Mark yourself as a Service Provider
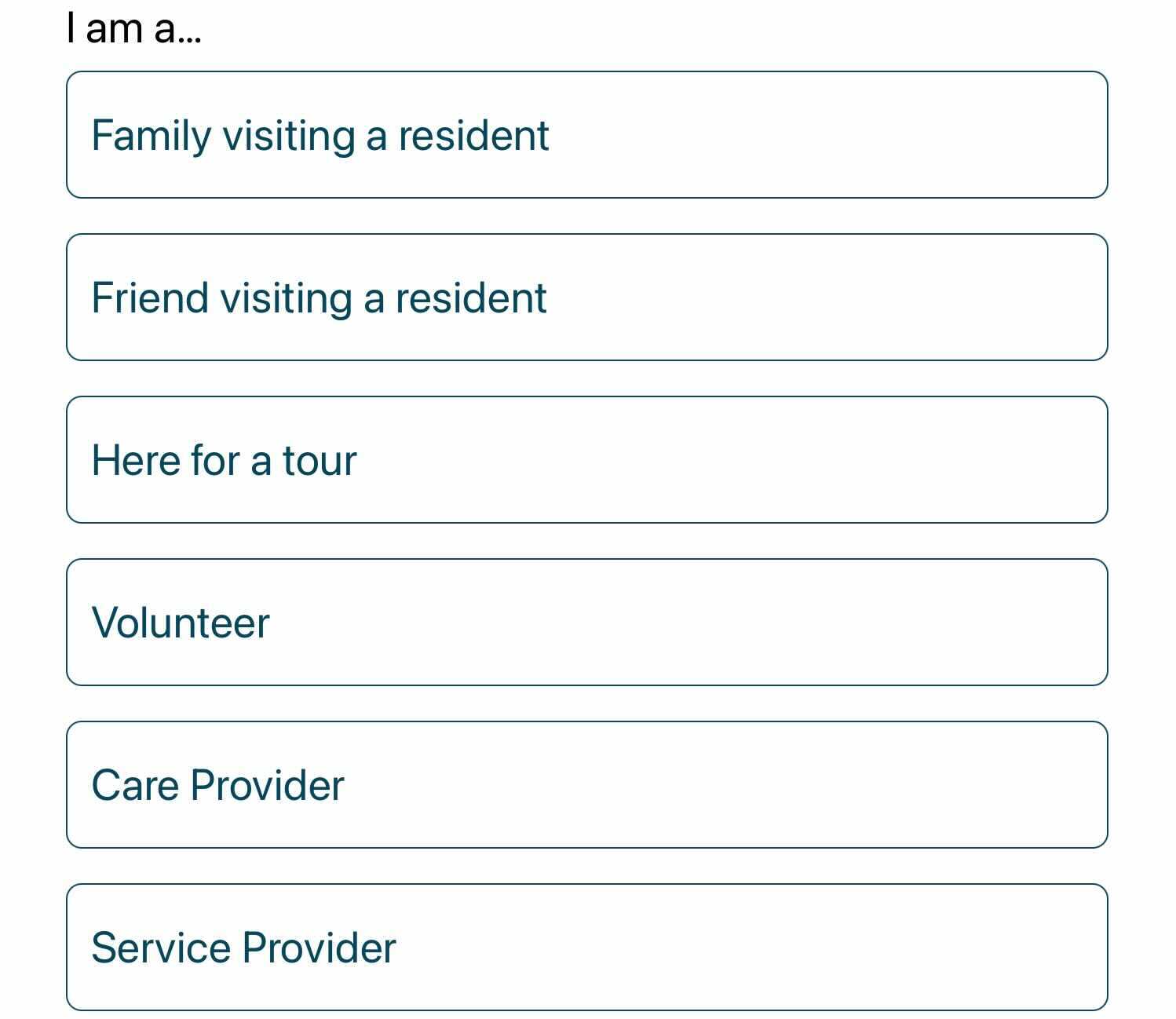 (587, 948)
